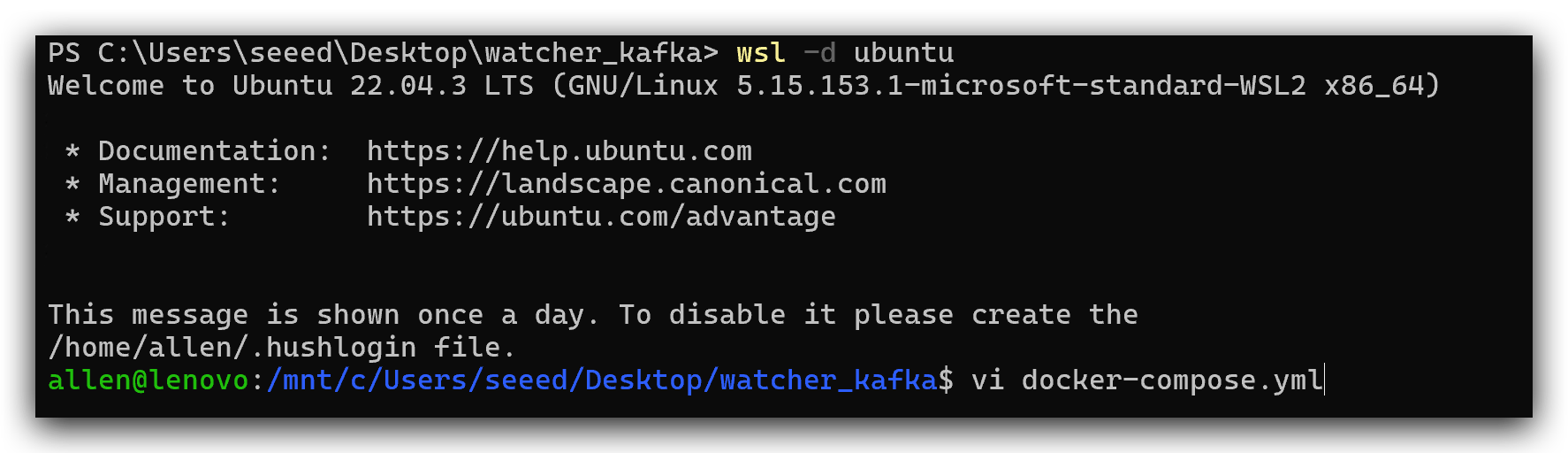
Task: Click the '-d' flag after wsl
Action: coord(819,53)
